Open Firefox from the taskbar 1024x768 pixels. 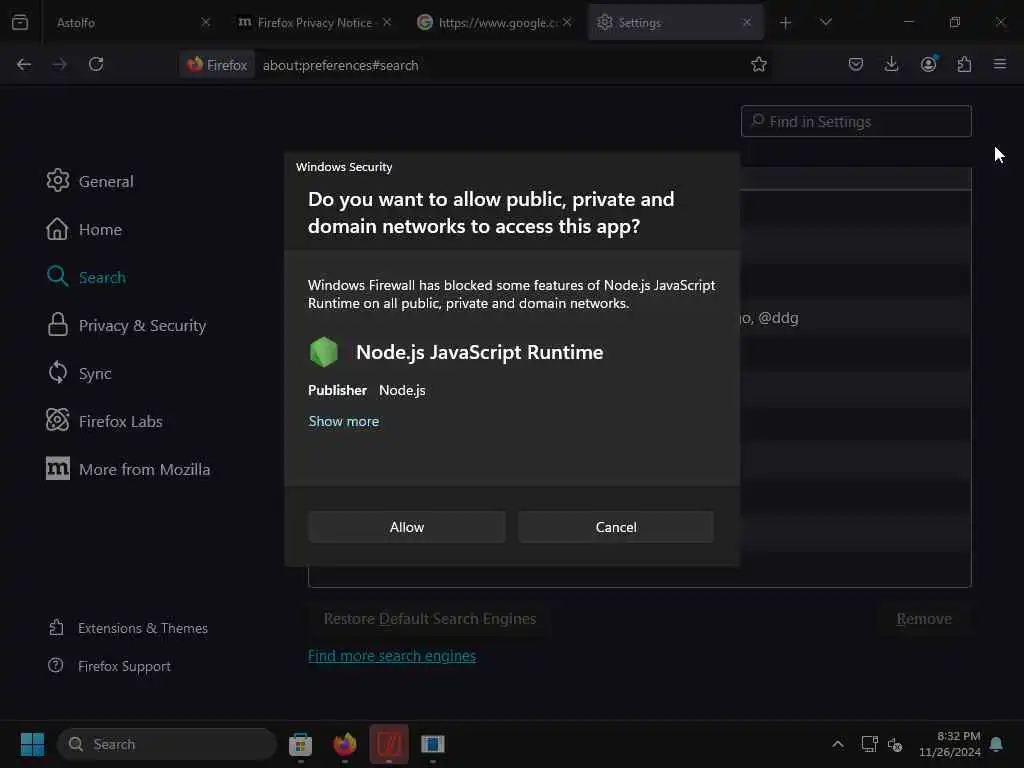(345, 744)
